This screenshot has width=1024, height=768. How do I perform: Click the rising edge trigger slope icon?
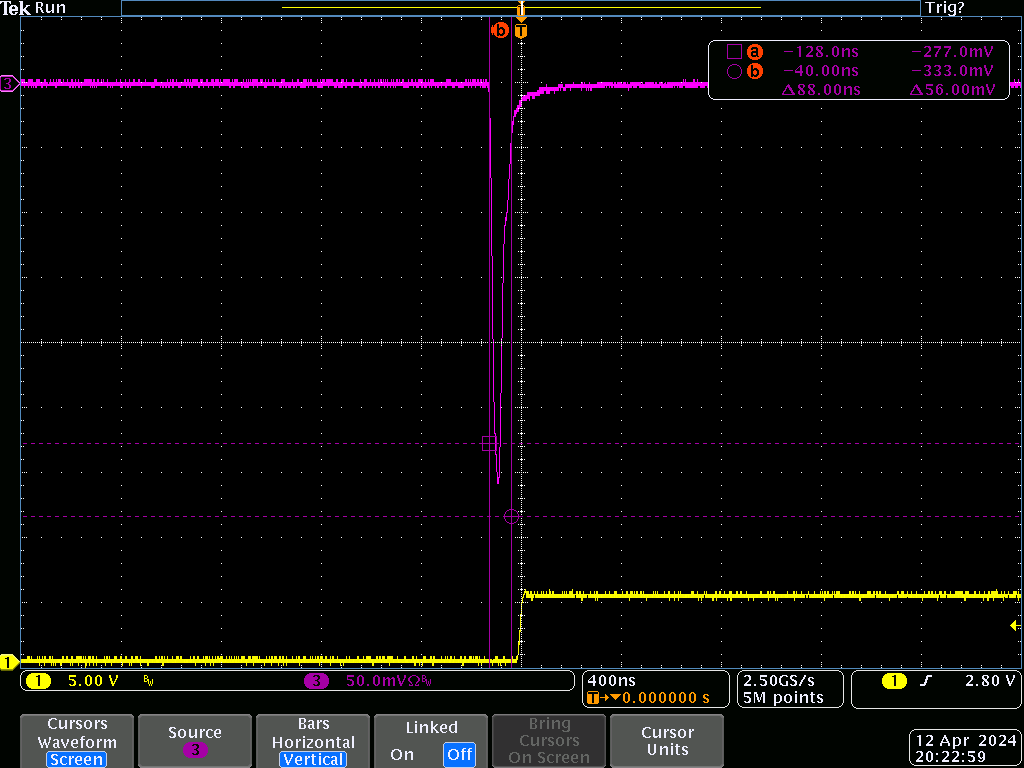[x=925, y=681]
